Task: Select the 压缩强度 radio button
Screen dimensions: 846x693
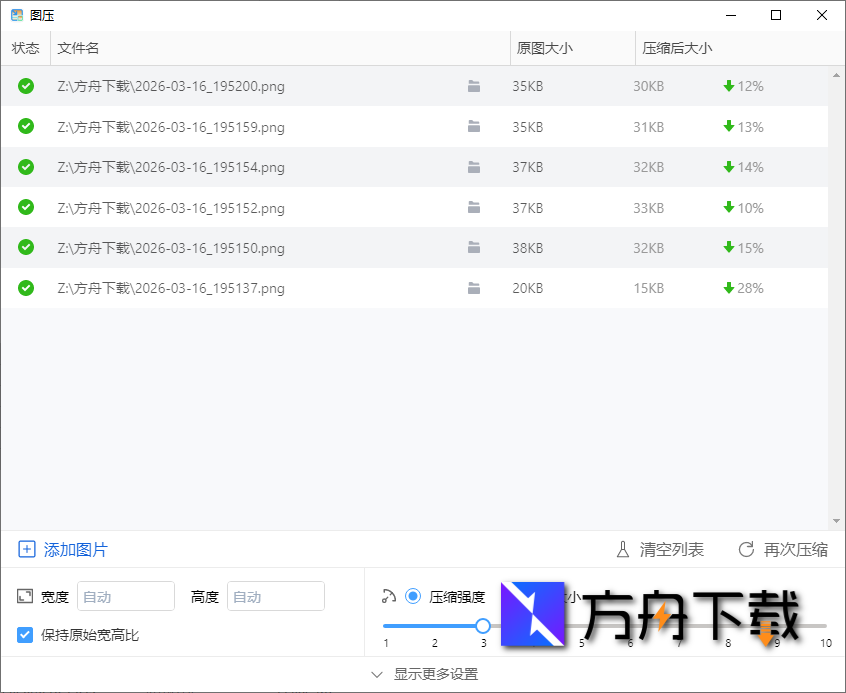Action: [413, 596]
